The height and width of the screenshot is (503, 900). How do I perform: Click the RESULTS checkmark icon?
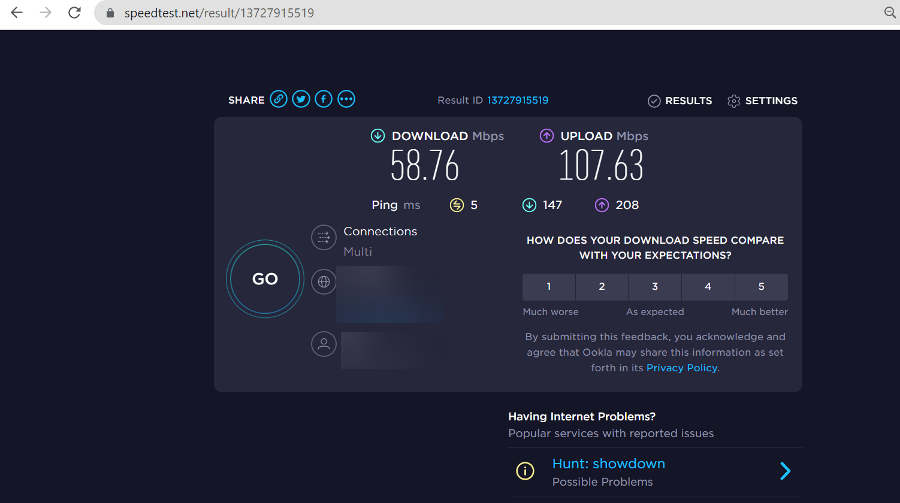click(654, 101)
